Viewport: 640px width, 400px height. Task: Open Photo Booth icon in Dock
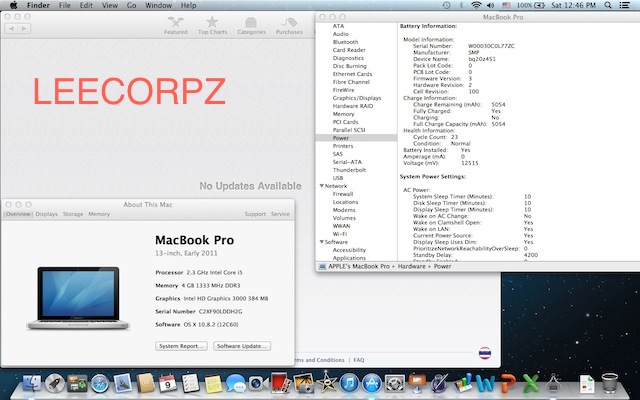point(280,384)
